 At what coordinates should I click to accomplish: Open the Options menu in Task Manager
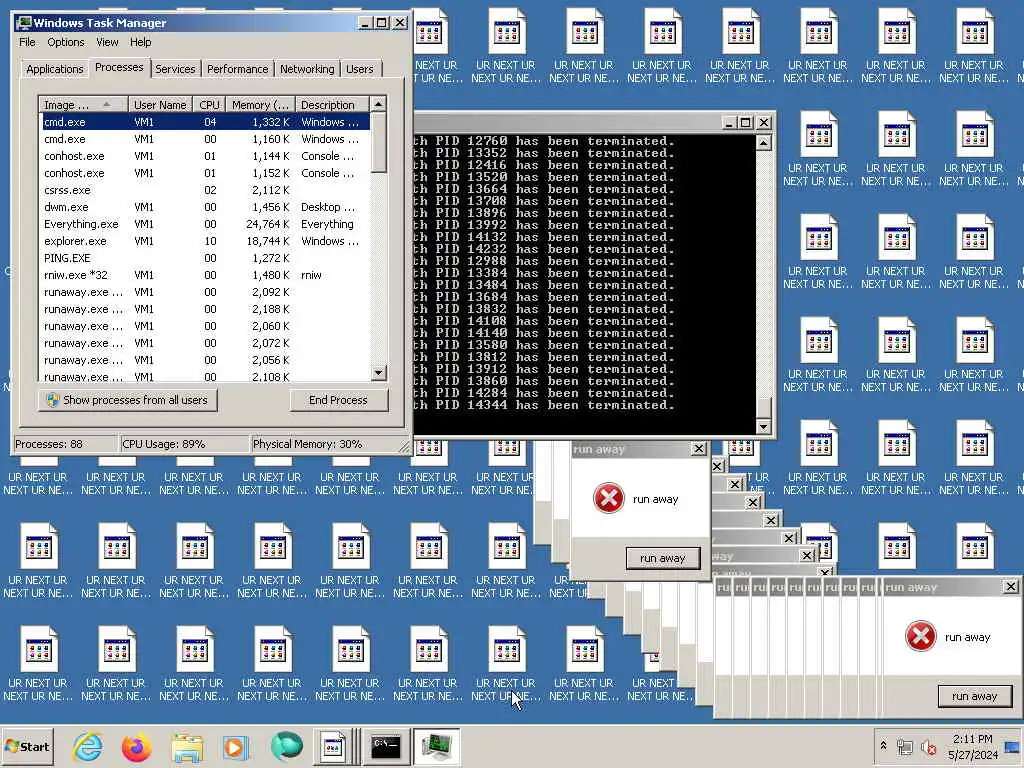click(x=65, y=42)
